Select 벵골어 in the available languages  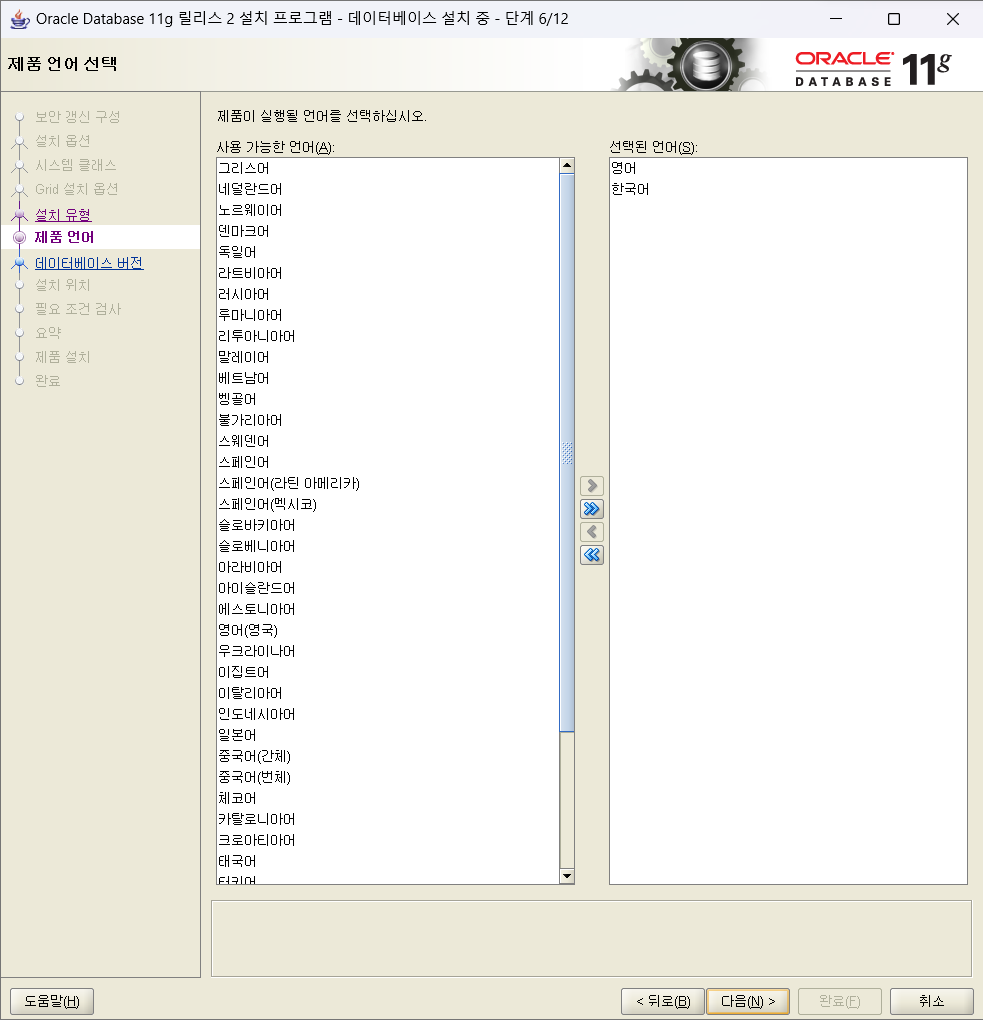click(x=388, y=399)
